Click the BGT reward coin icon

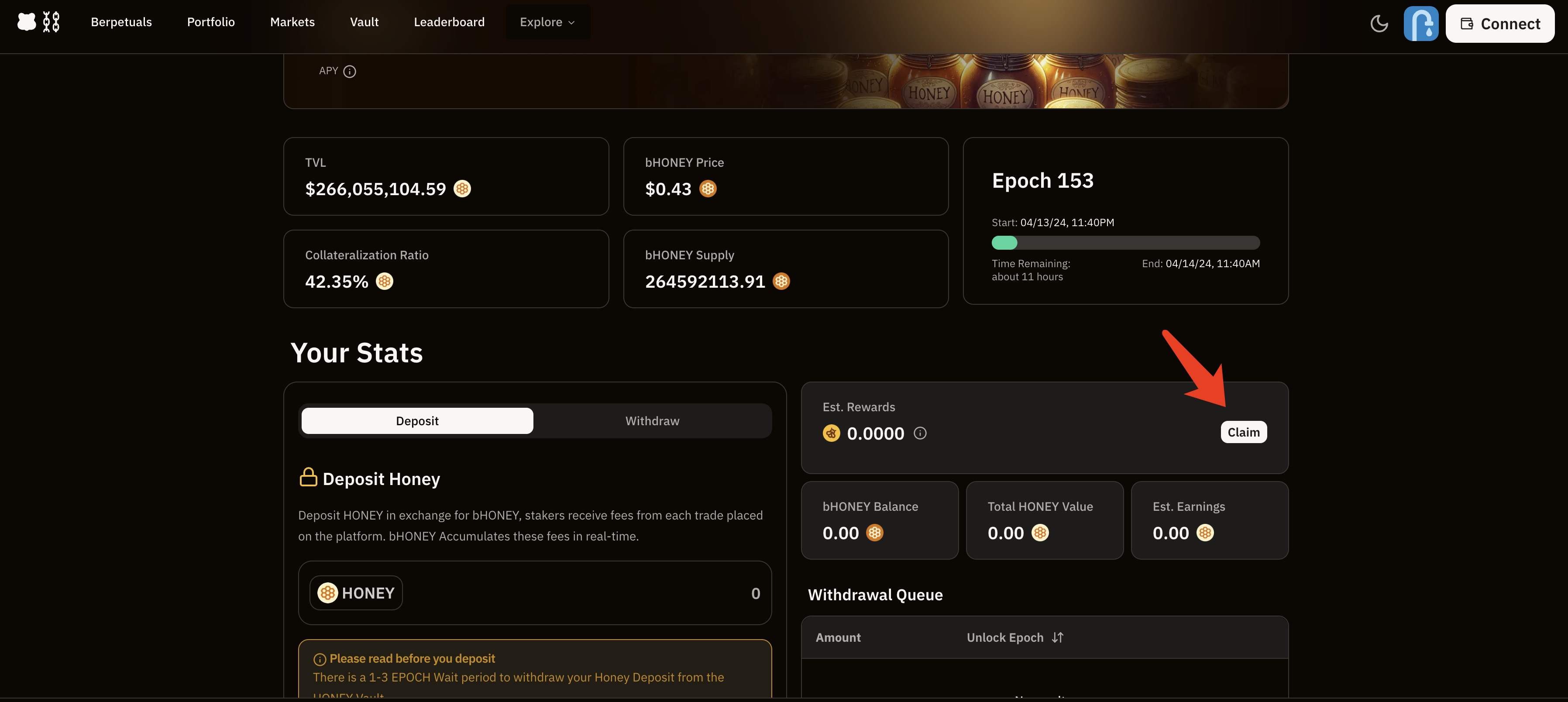pos(831,433)
